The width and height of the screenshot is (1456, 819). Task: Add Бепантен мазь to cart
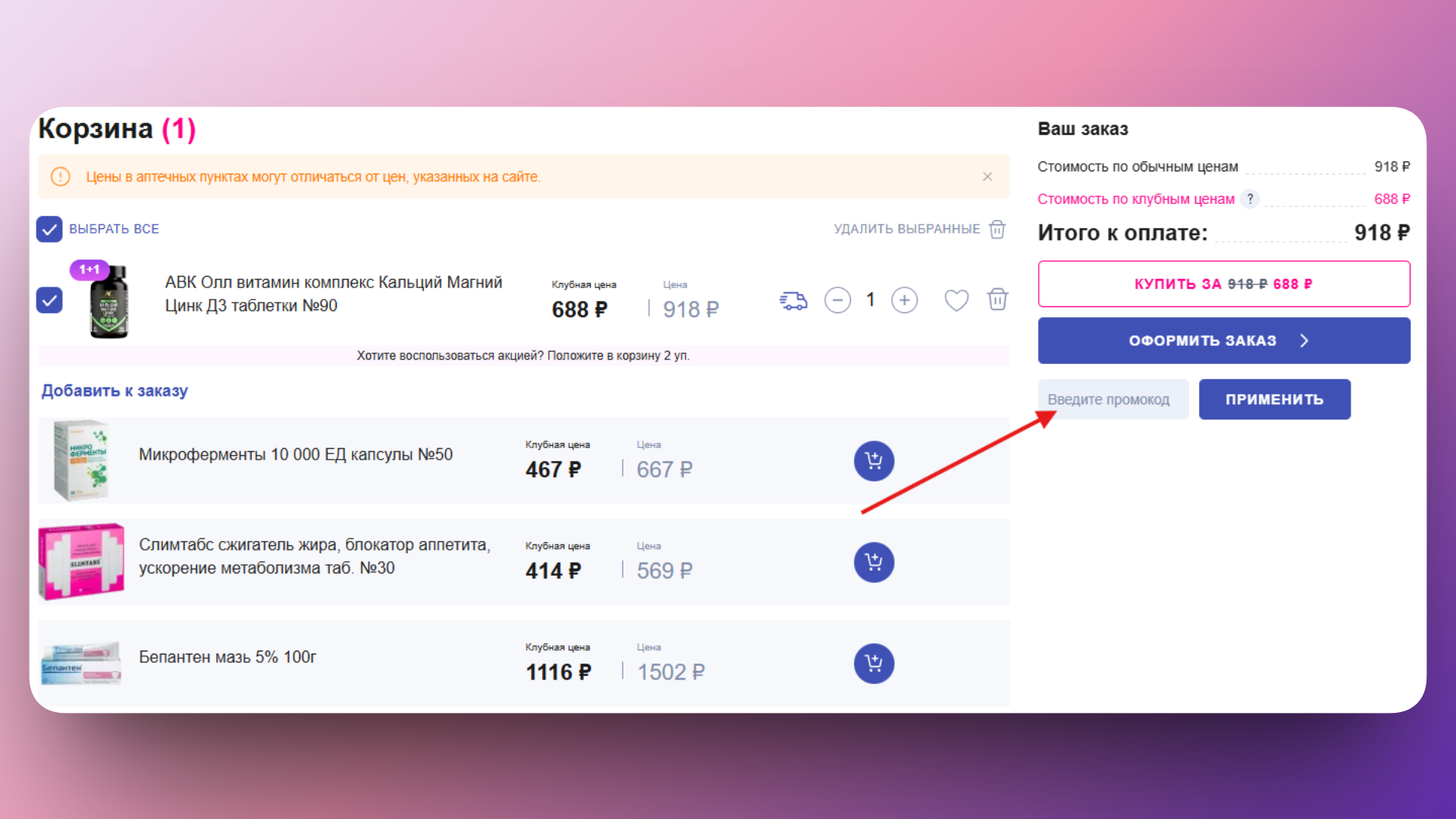[874, 664]
